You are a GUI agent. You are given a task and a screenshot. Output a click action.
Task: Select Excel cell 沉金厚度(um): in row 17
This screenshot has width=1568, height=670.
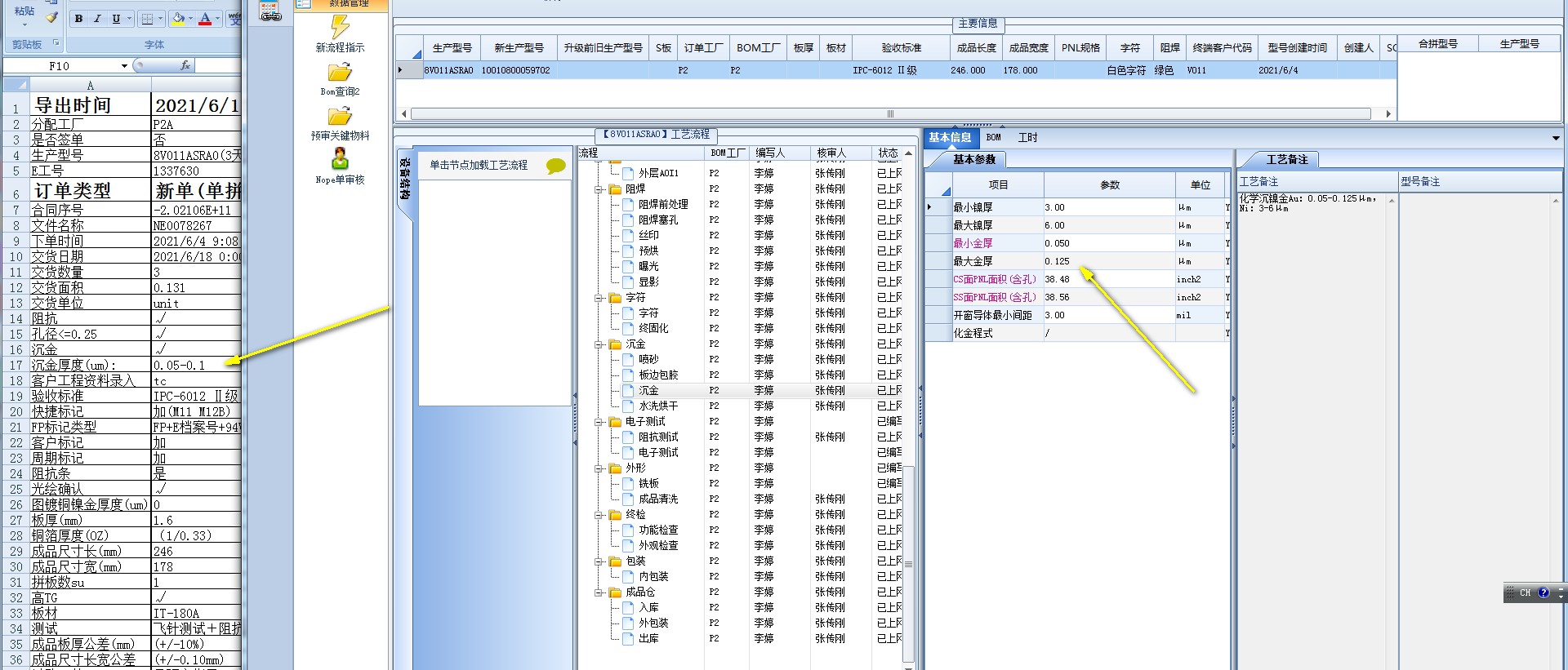tap(90, 365)
